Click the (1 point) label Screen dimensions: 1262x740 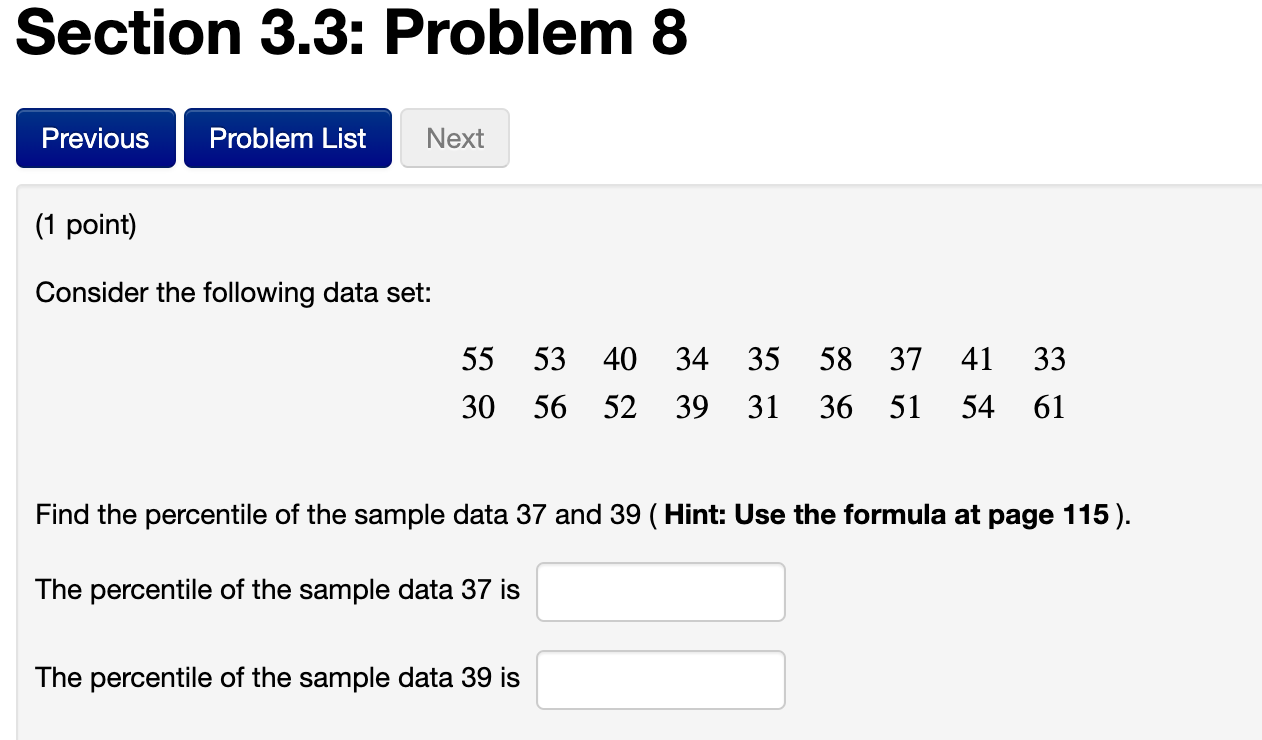86,225
